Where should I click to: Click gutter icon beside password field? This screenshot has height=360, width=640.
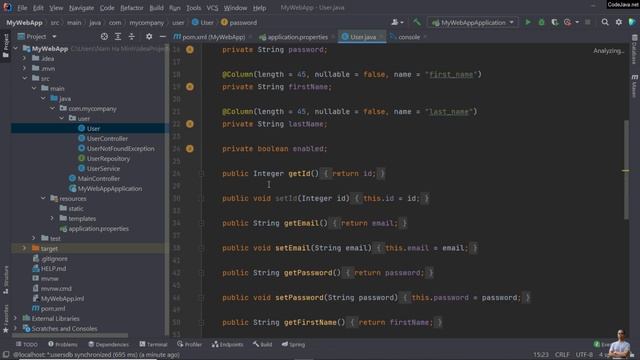point(190,49)
